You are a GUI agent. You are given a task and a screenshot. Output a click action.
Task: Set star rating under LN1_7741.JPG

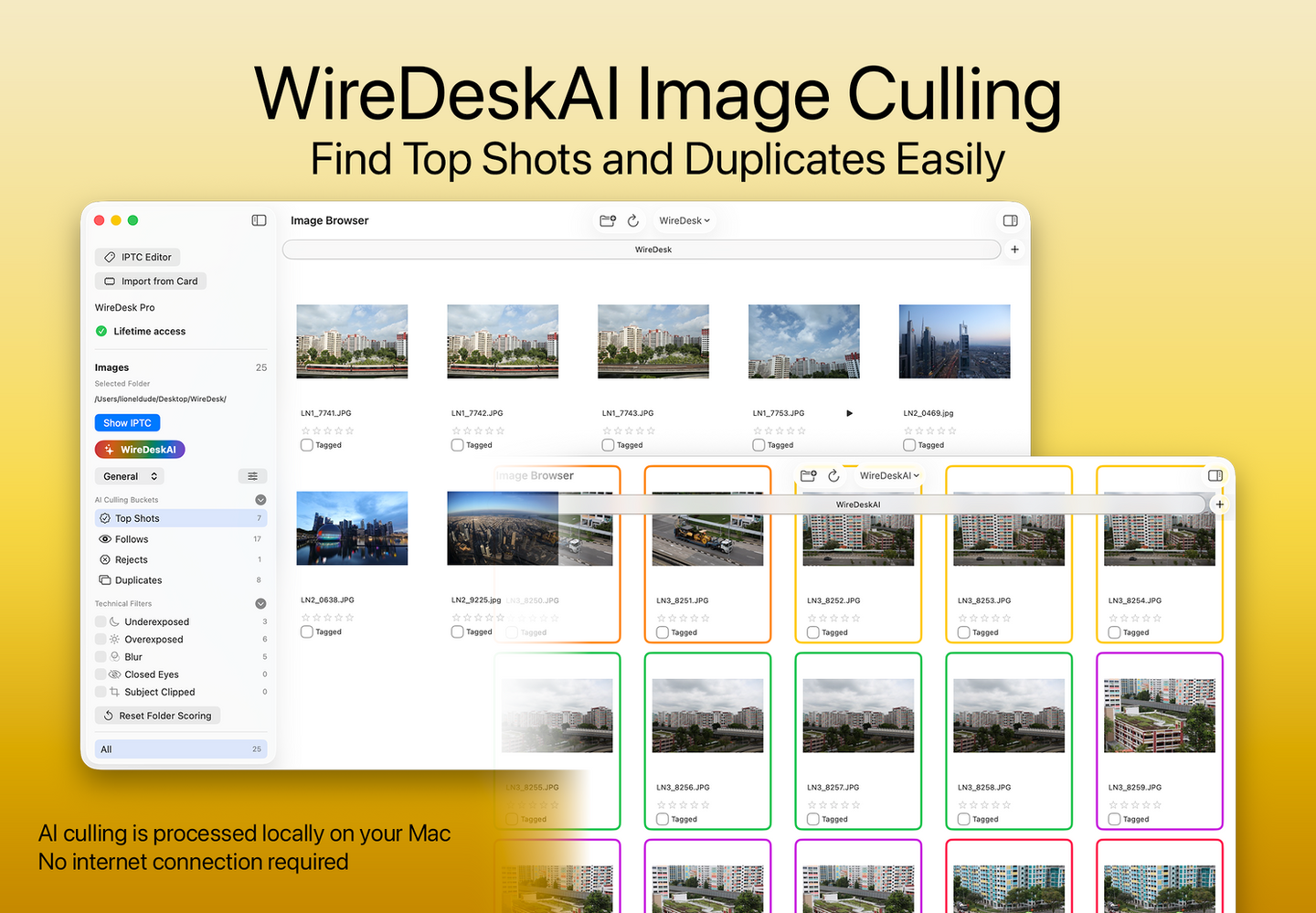click(327, 430)
